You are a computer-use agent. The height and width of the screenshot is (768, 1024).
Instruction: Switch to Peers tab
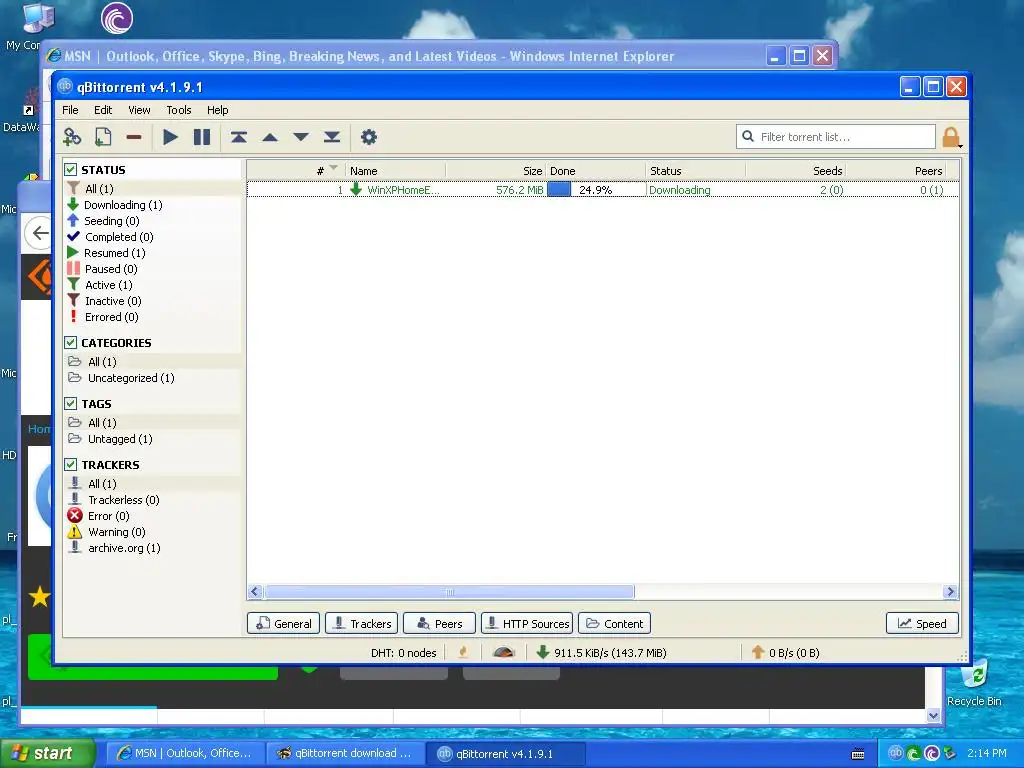[x=440, y=624]
